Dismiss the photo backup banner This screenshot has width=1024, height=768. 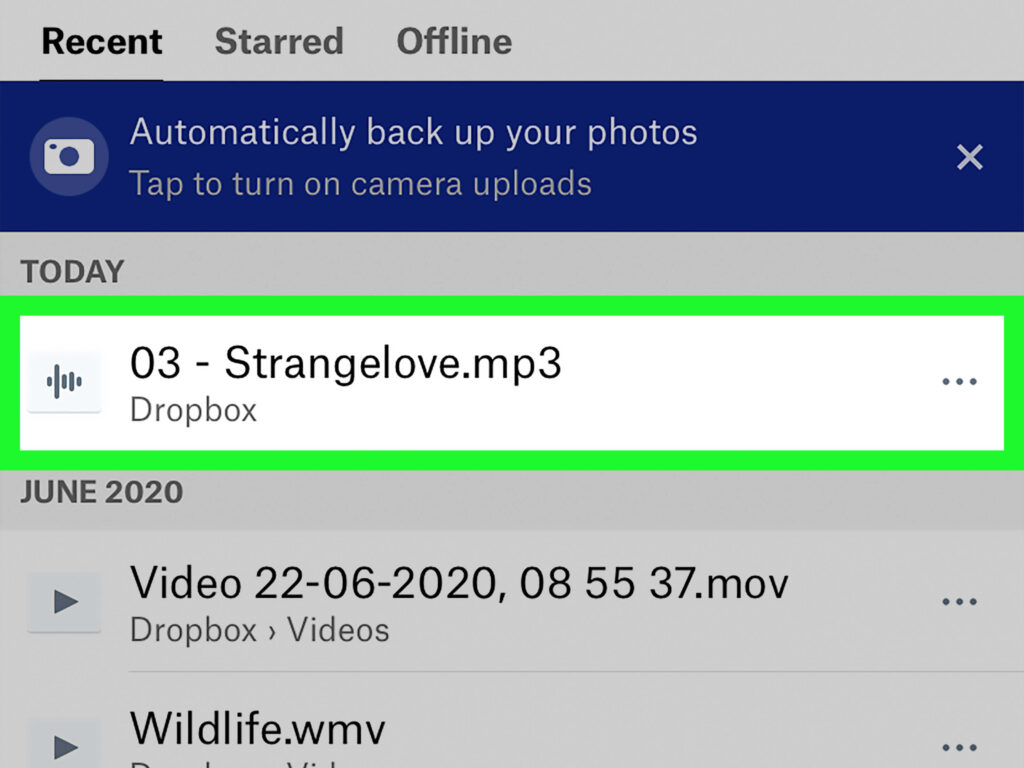(969, 157)
